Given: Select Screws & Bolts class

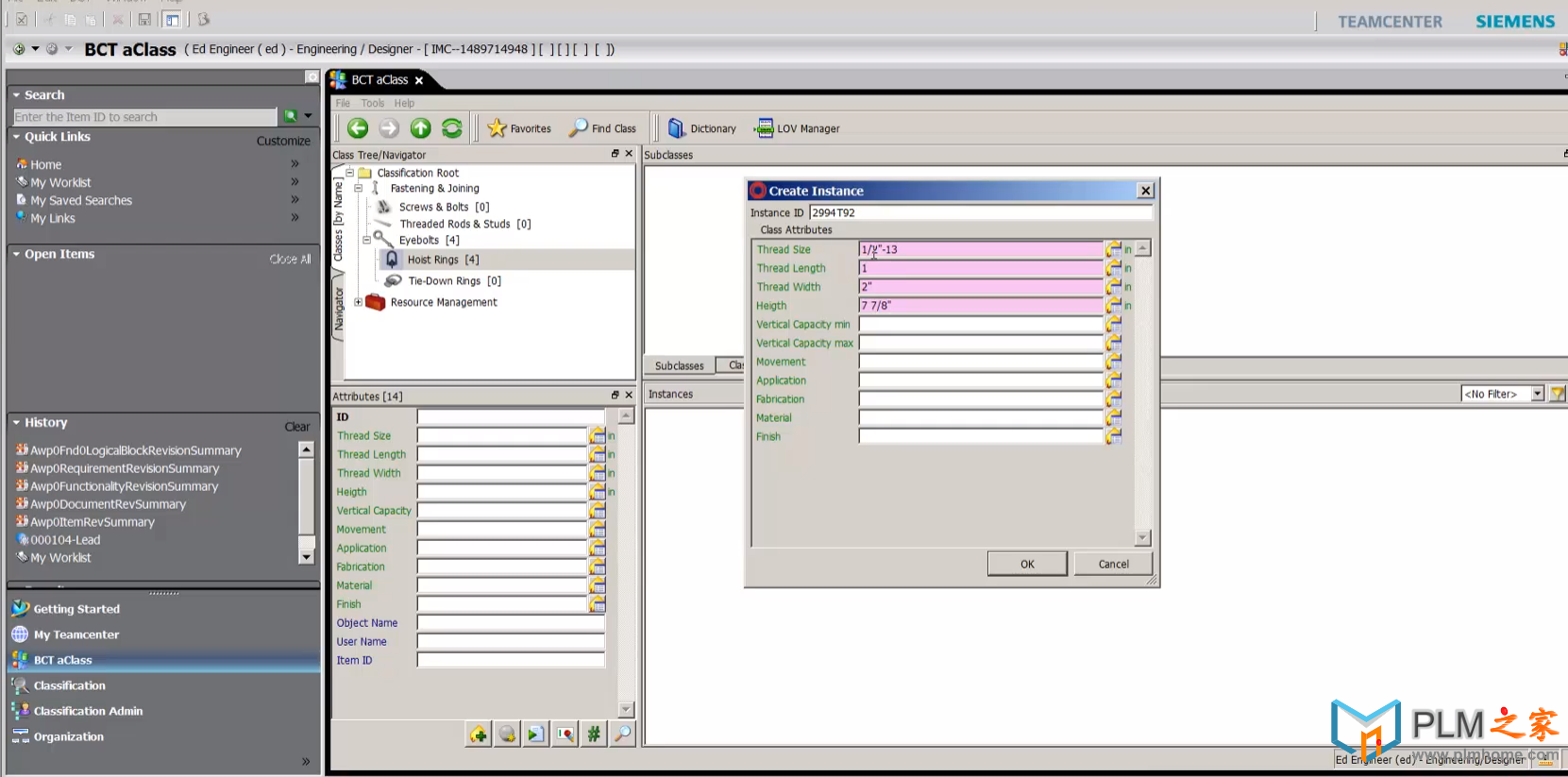Looking at the screenshot, I should 444,207.
